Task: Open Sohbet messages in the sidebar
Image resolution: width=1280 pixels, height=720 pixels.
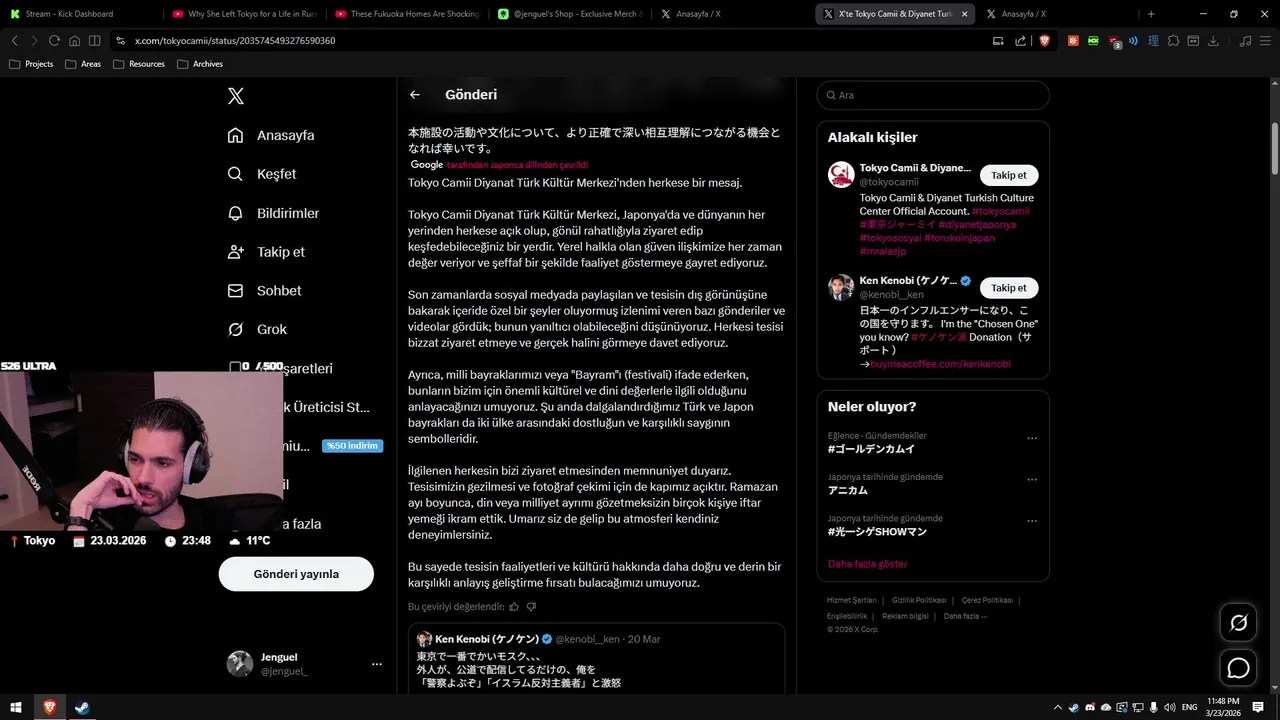Action: coord(265,291)
